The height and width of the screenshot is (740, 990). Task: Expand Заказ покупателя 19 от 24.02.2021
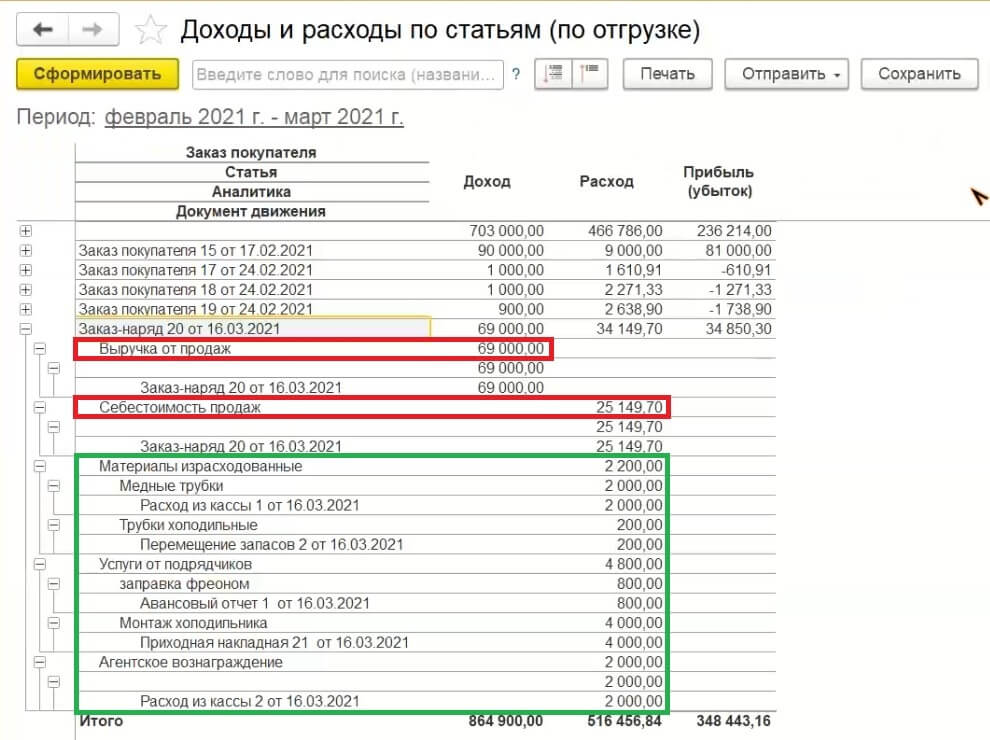coord(26,309)
